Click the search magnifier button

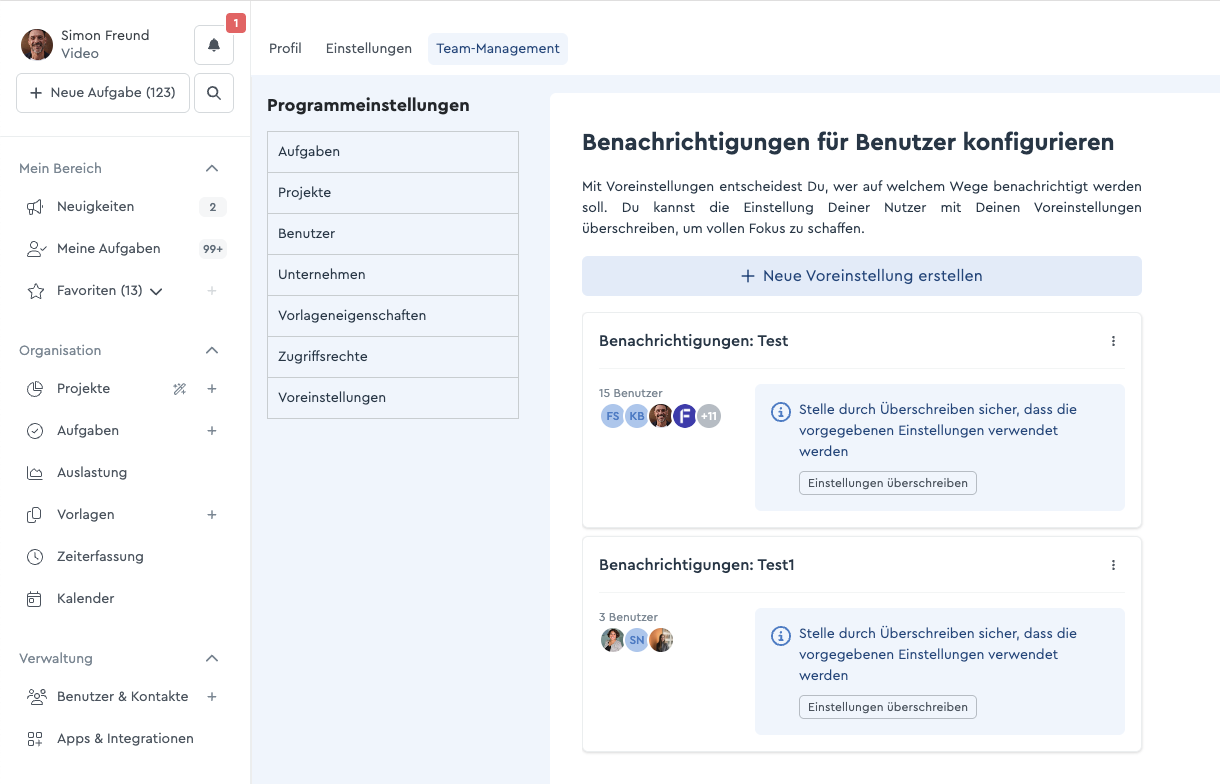click(x=214, y=93)
